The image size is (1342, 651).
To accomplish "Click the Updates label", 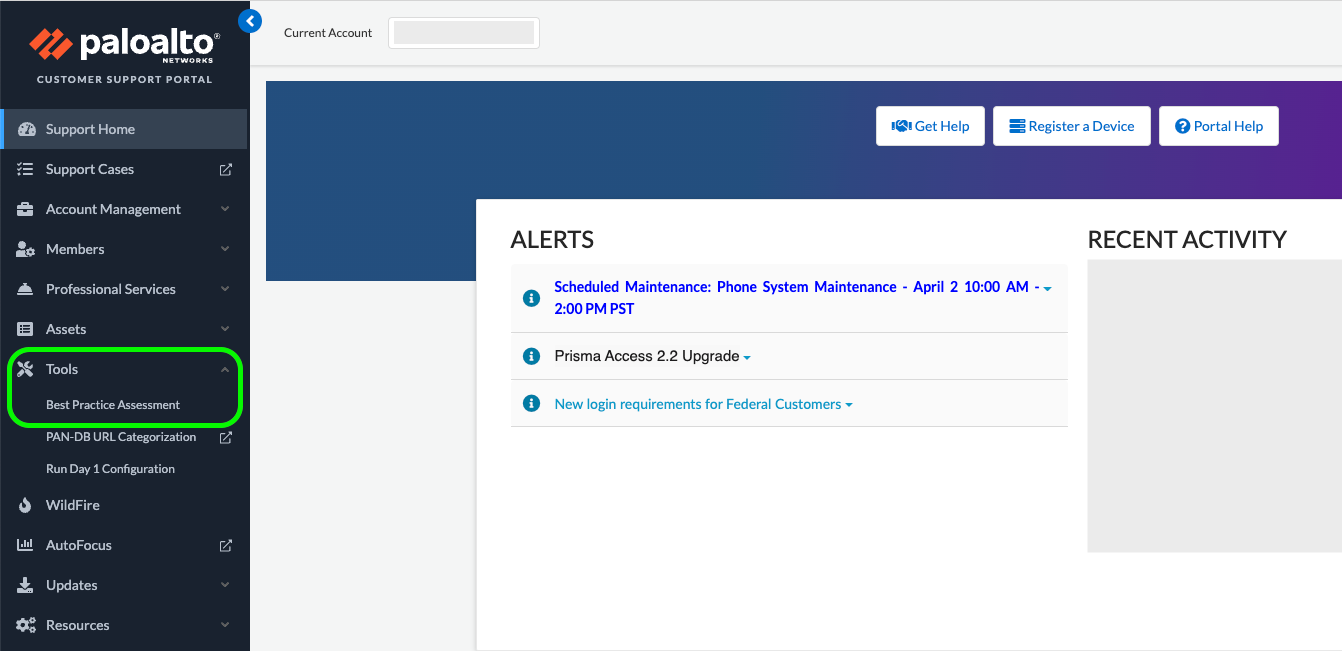I will click(72, 585).
